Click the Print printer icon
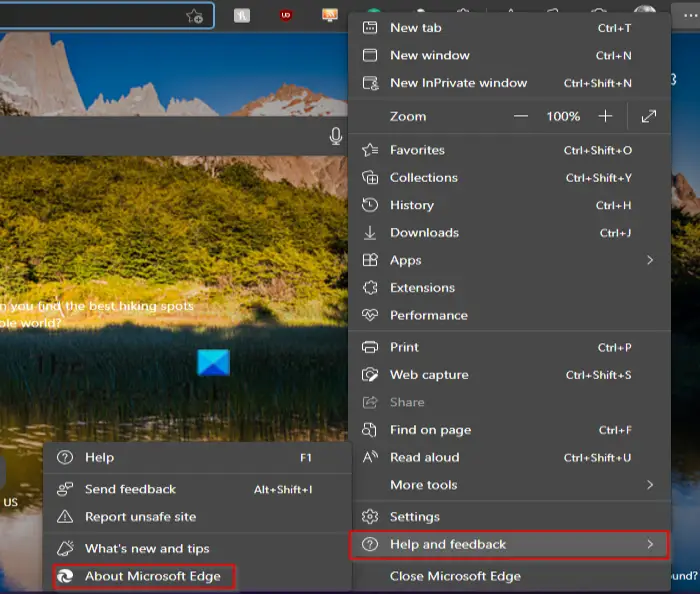 coord(370,347)
